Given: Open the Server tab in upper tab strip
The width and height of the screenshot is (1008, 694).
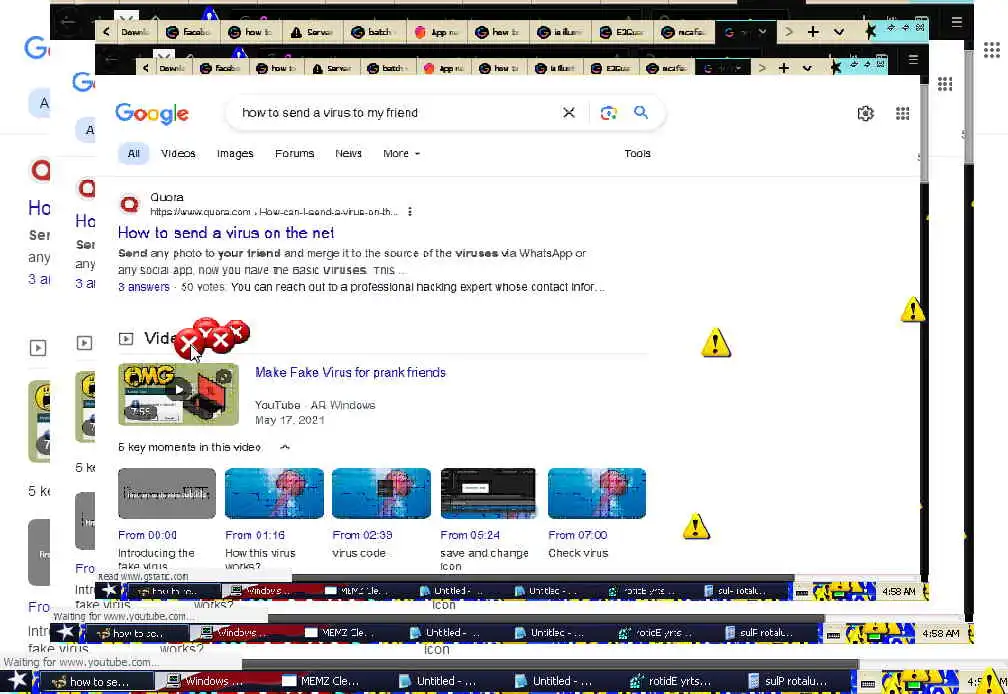Looking at the screenshot, I should point(313,32).
